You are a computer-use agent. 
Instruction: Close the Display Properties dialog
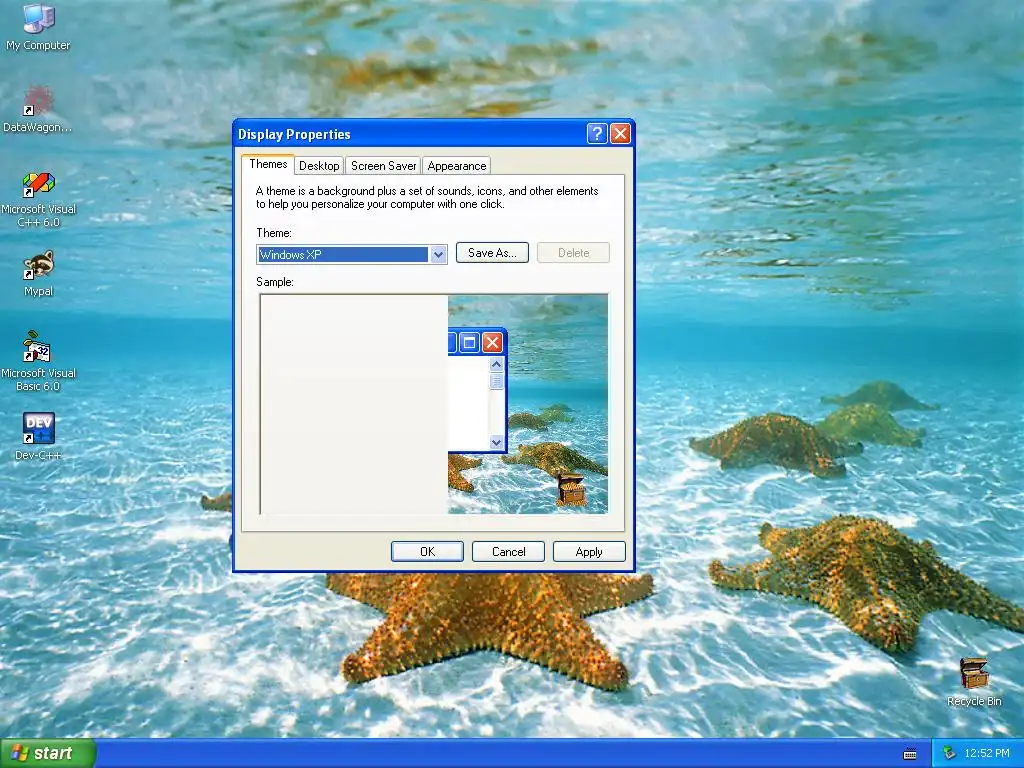620,134
